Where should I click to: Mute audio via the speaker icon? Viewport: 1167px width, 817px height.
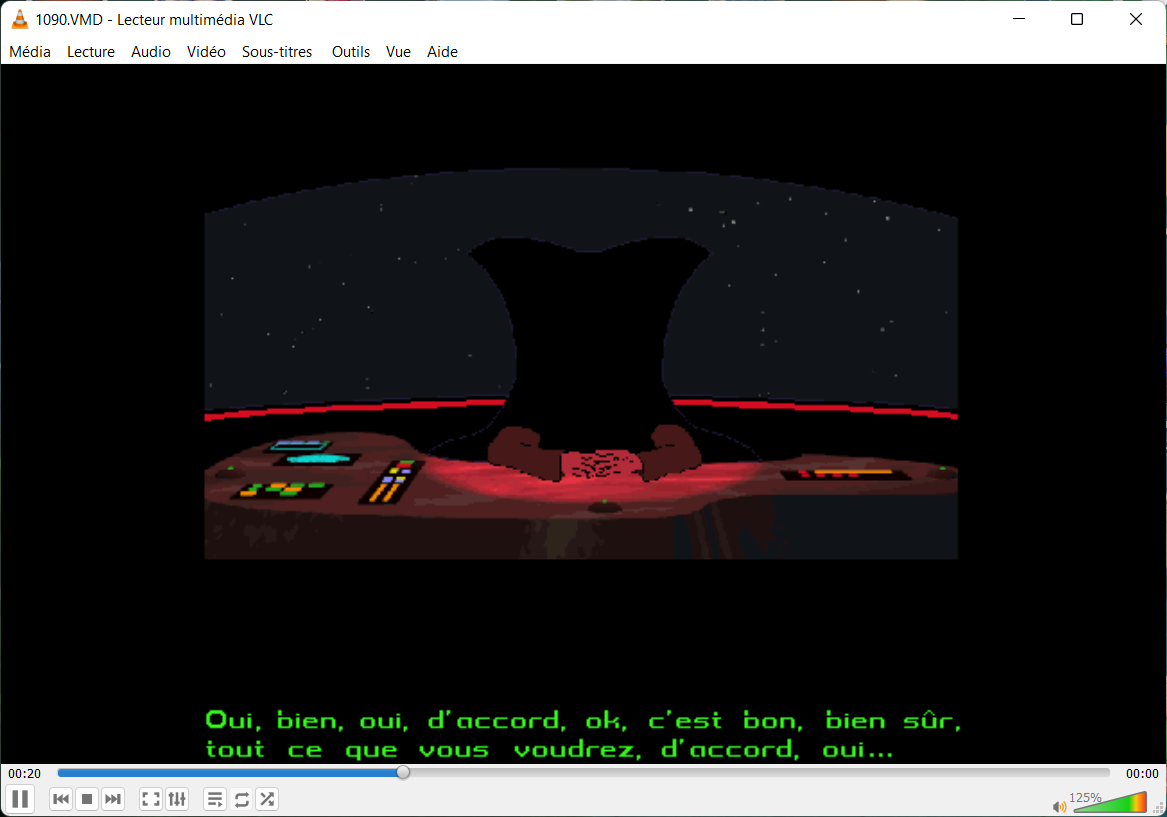[1059, 807]
